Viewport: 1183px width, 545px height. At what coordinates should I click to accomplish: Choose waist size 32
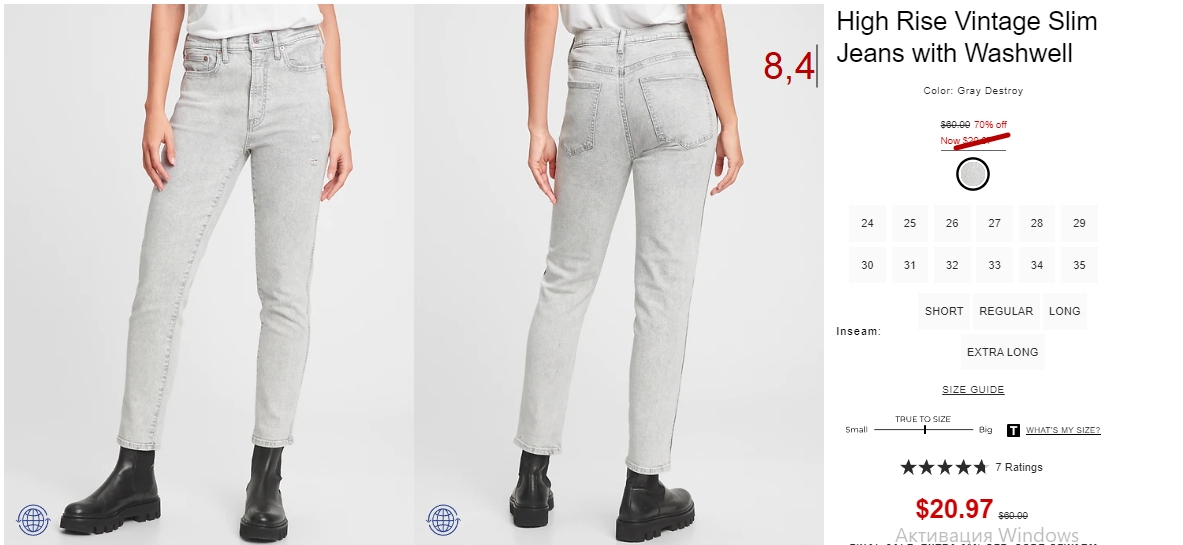952,265
